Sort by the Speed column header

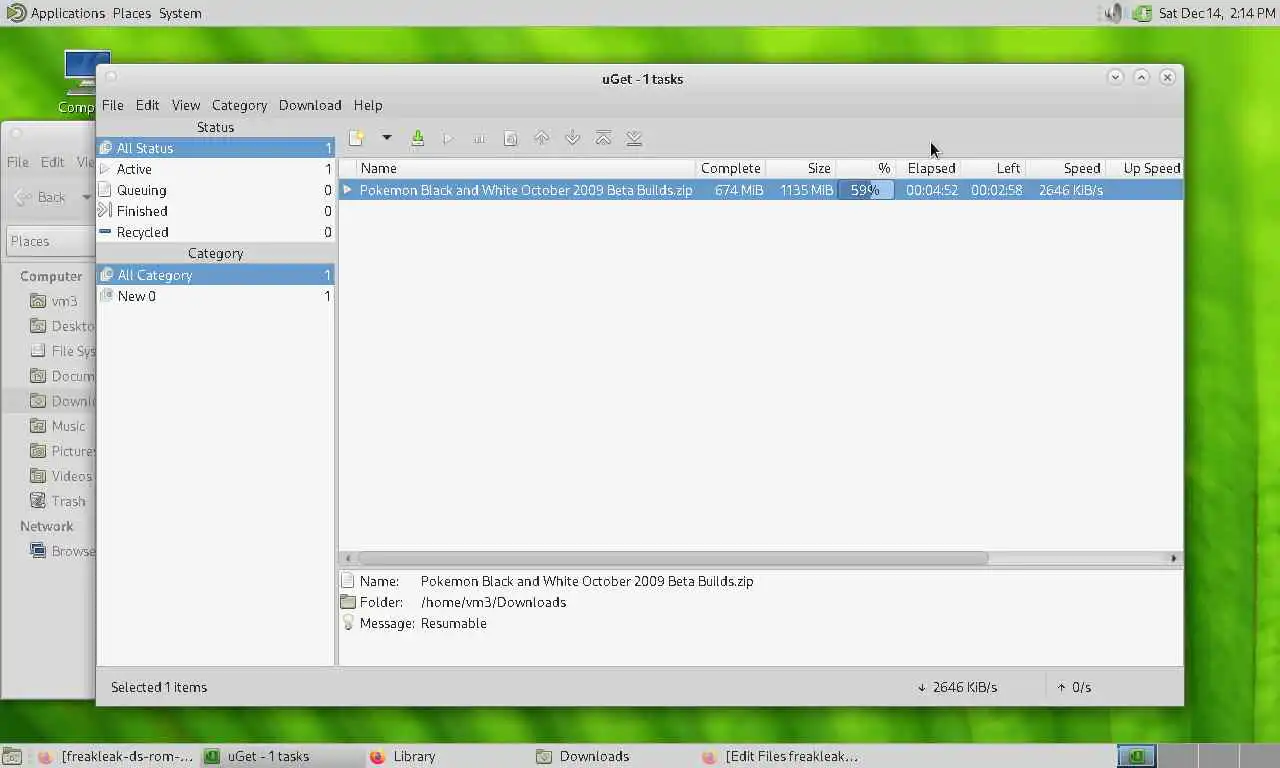[x=1066, y=168]
